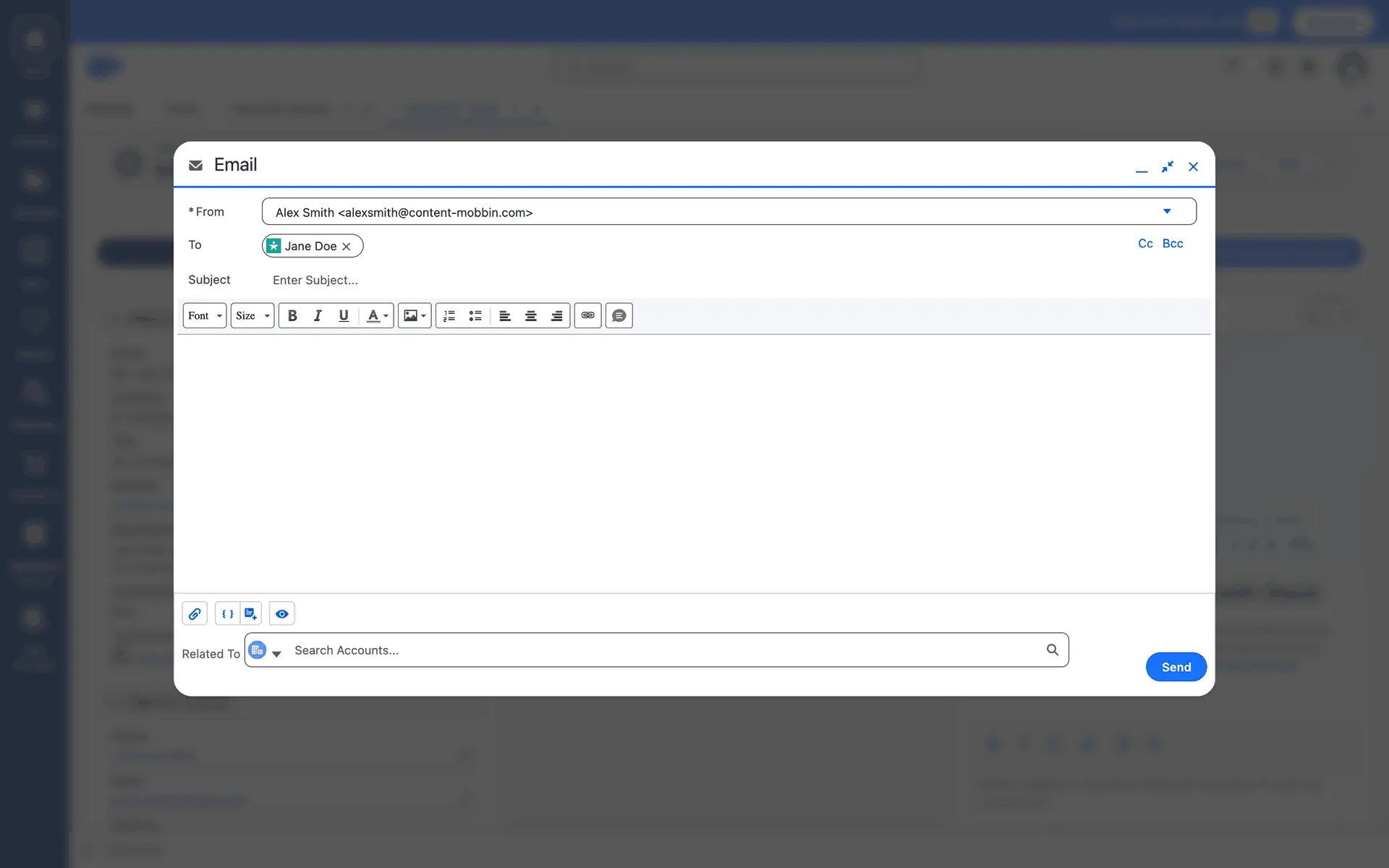Toggle bold formatting
Viewport: 1389px width, 868px height.
pos(292,315)
